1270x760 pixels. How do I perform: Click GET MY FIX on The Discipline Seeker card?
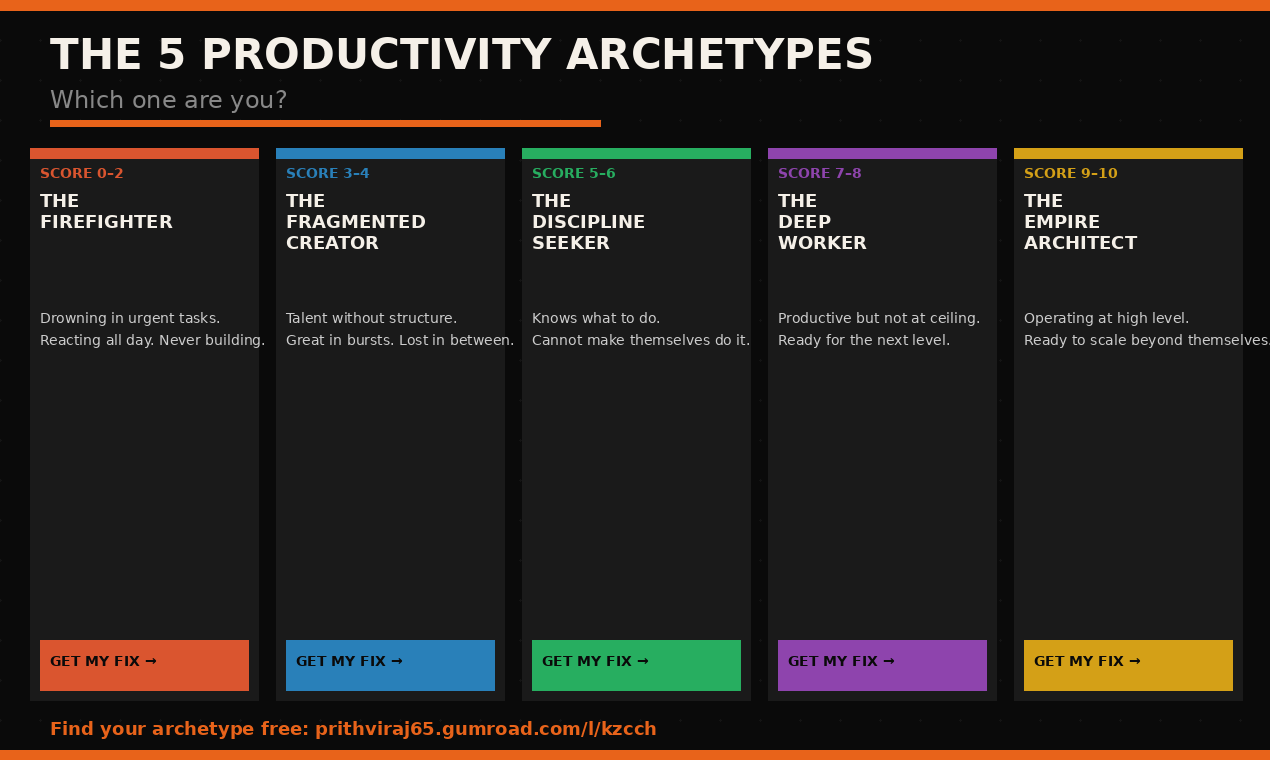tap(636, 665)
